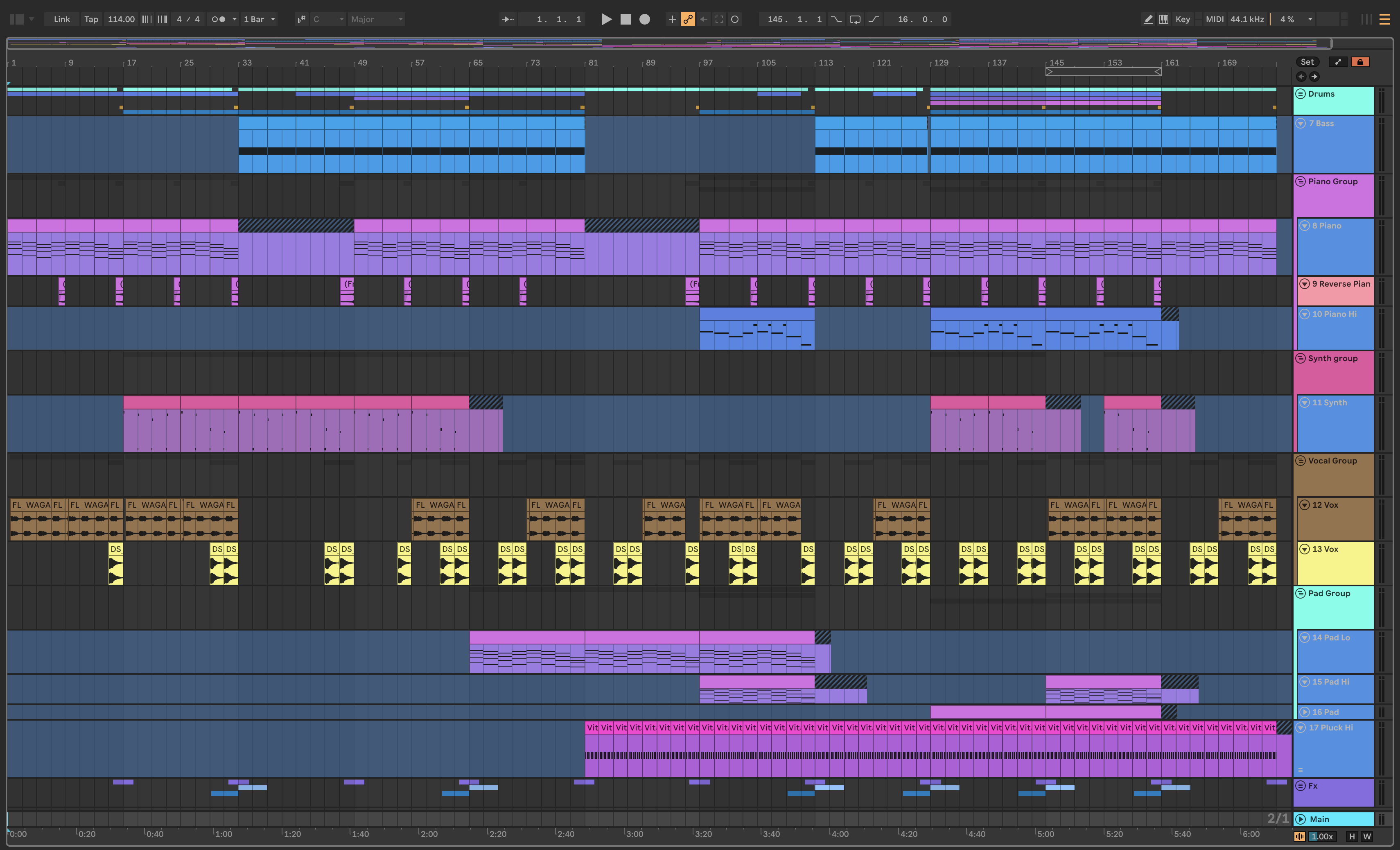Toggle the Arrangement Loop switch icon
Screen dimensions: 1400x850
(x=855, y=19)
